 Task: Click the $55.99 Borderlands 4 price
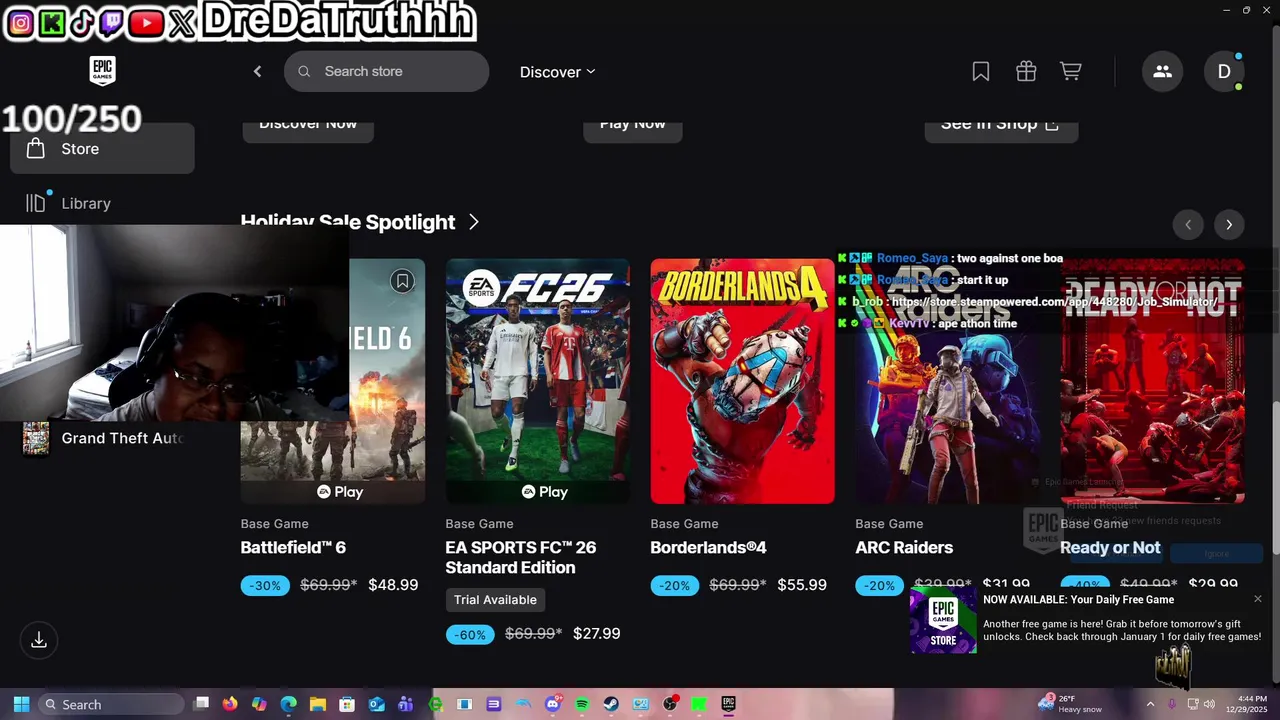click(802, 585)
